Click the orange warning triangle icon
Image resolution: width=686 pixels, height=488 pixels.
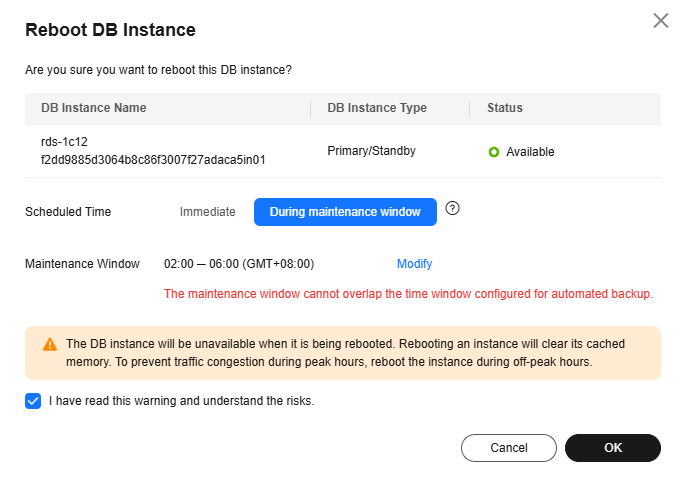pos(50,344)
